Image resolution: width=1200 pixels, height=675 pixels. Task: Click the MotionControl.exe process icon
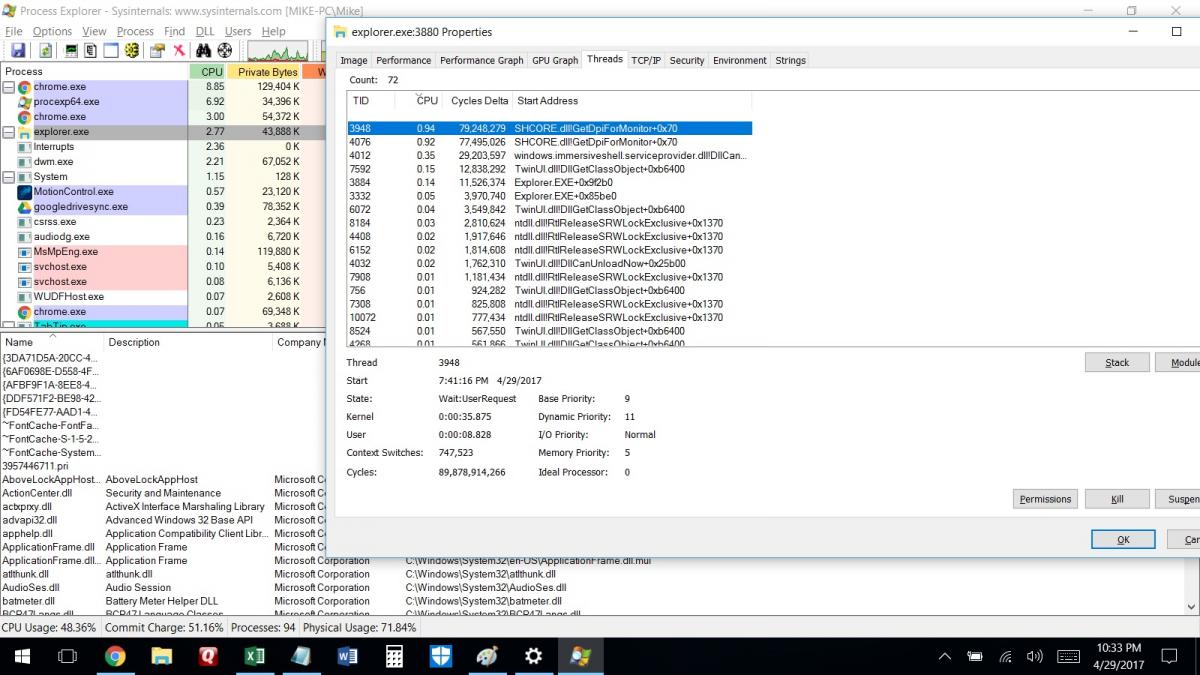(x=25, y=192)
